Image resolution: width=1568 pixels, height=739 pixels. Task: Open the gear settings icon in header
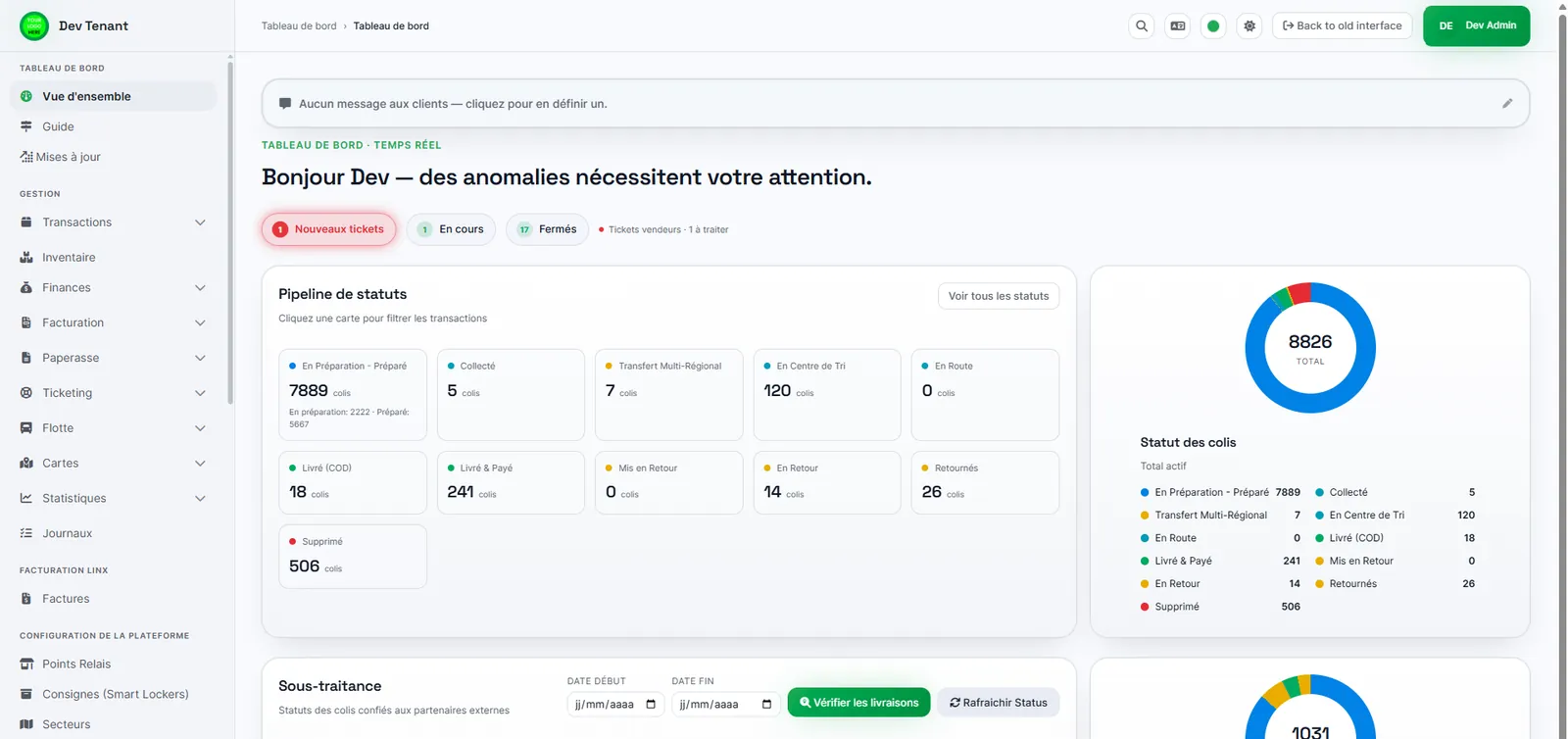[1249, 26]
